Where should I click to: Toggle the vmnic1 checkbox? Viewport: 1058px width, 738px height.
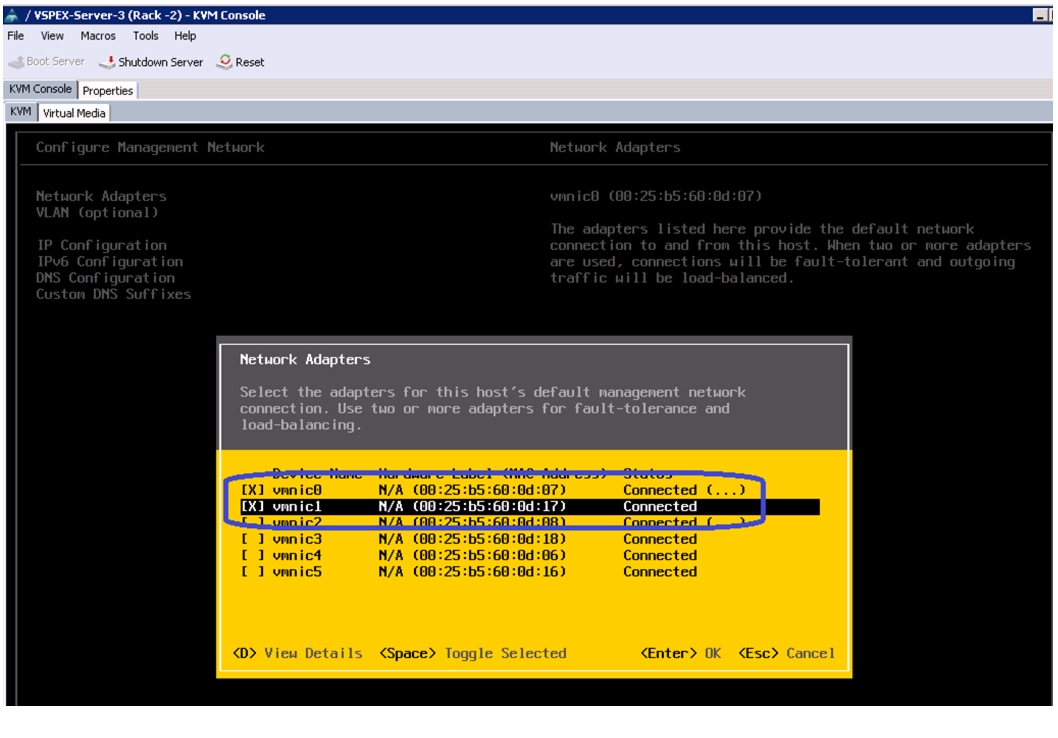[x=253, y=507]
